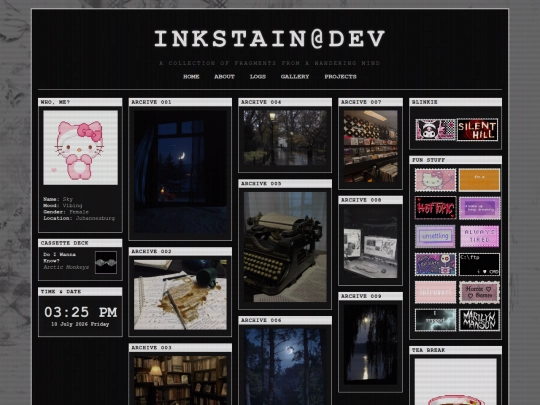
Task: Click the 'Do I Wanna Know?' song title
Action: [59, 257]
